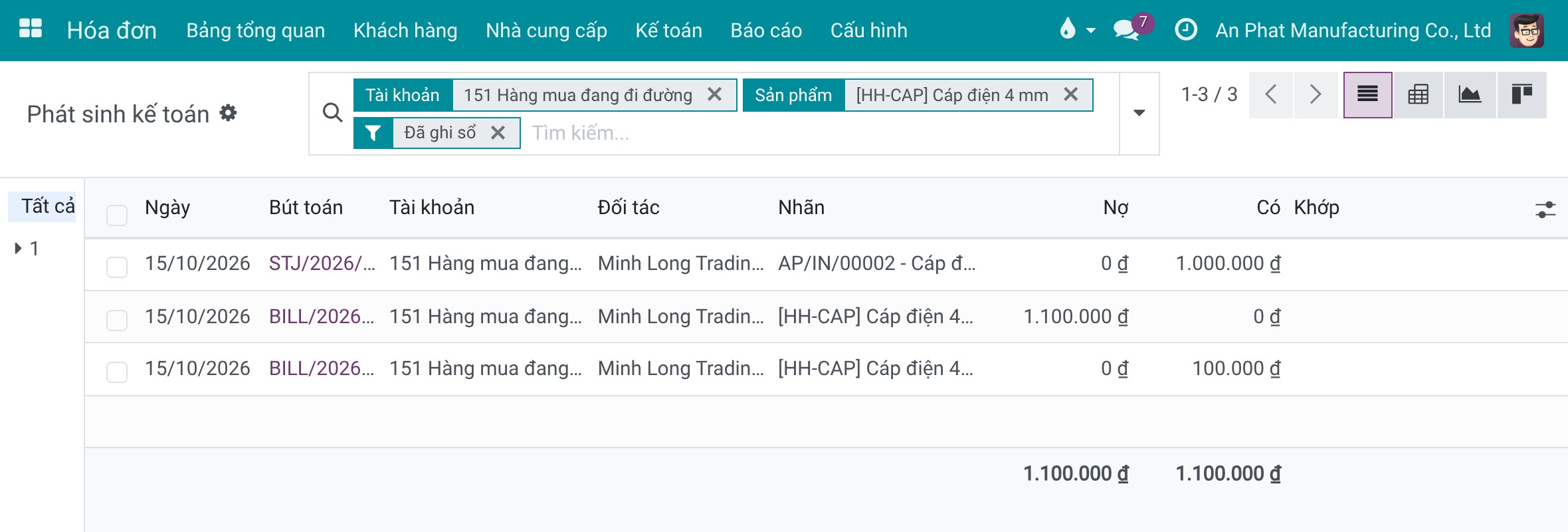
Task: Switch to graph view
Action: (1470, 94)
